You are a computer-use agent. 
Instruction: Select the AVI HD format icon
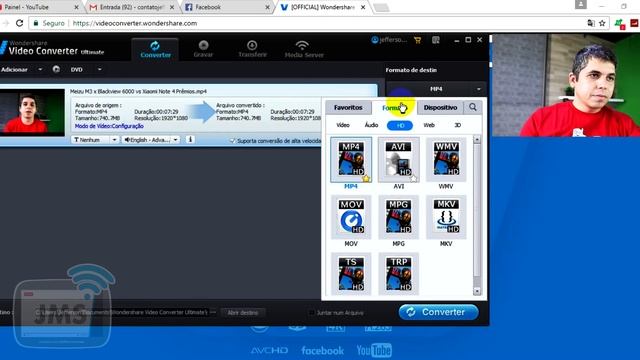coord(398,160)
